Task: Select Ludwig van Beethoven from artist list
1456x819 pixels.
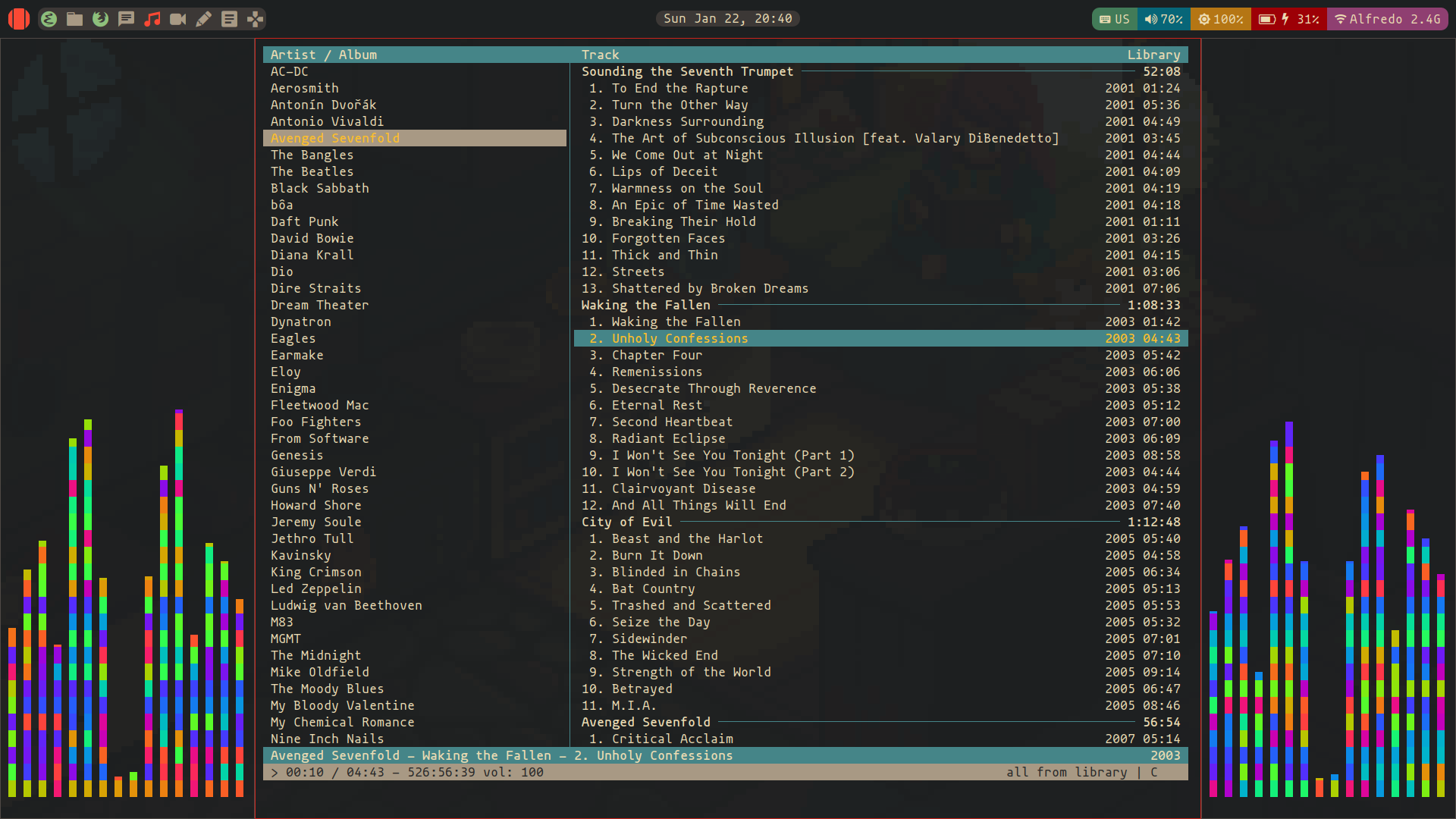Action: [346, 605]
